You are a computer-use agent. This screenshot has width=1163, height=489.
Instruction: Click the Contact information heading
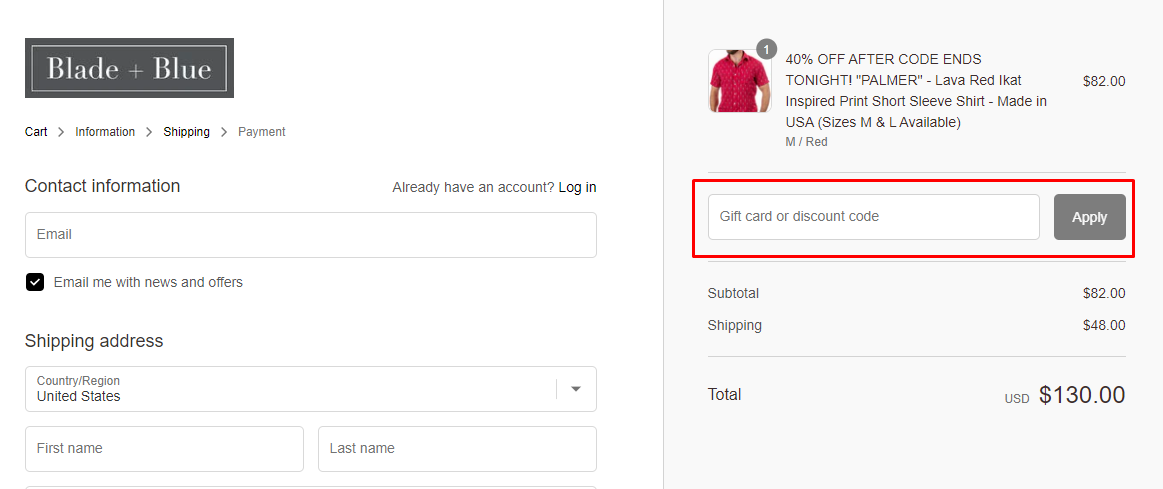(x=102, y=186)
